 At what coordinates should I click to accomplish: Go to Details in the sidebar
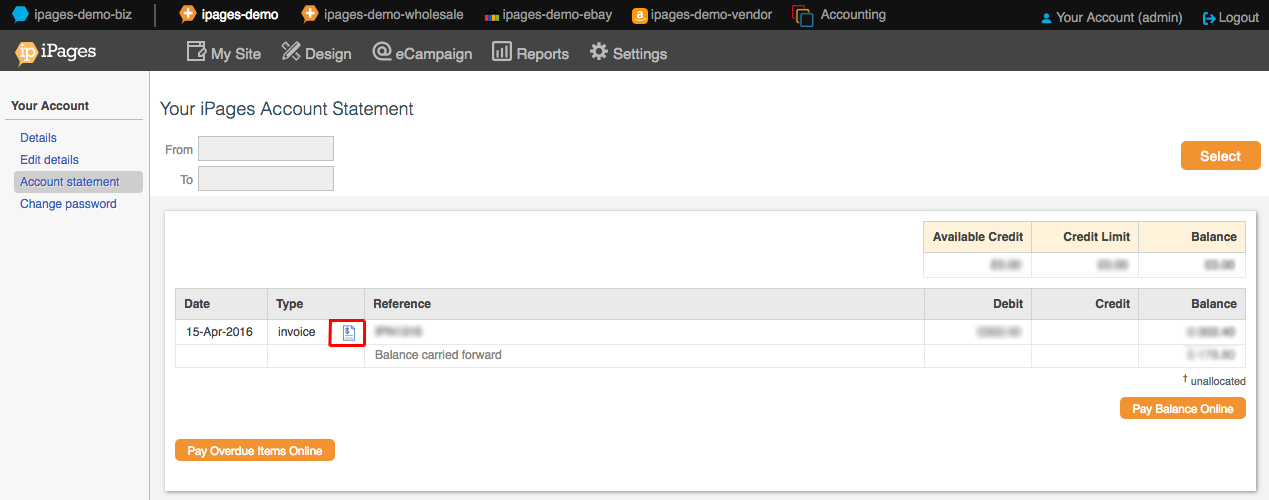click(38, 138)
